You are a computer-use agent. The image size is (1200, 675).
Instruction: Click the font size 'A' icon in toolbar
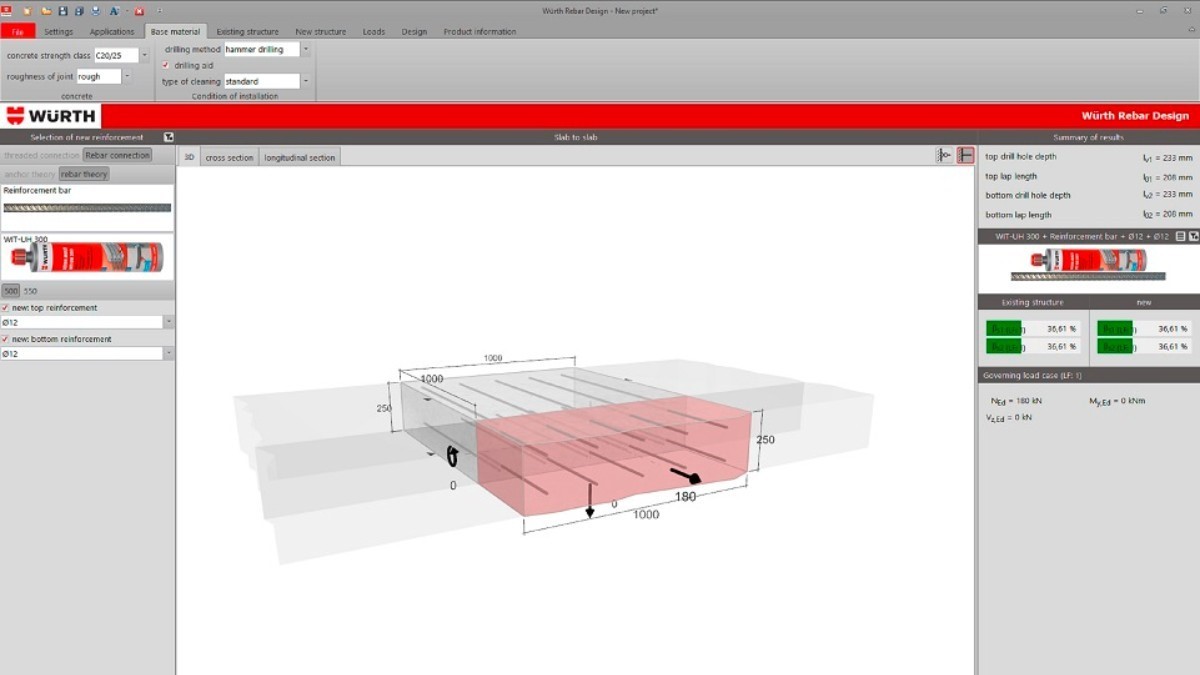115,11
